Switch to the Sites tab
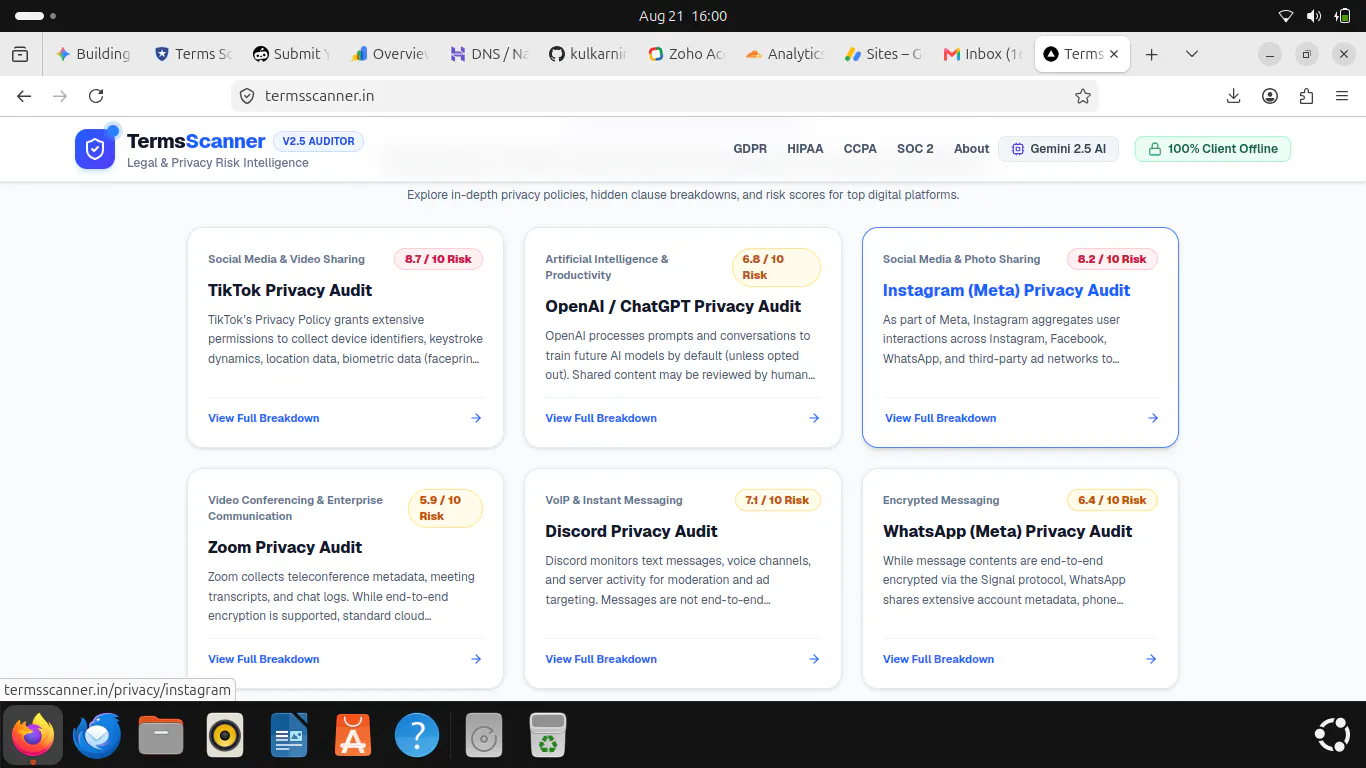The width and height of the screenshot is (1366, 768). (x=883, y=54)
